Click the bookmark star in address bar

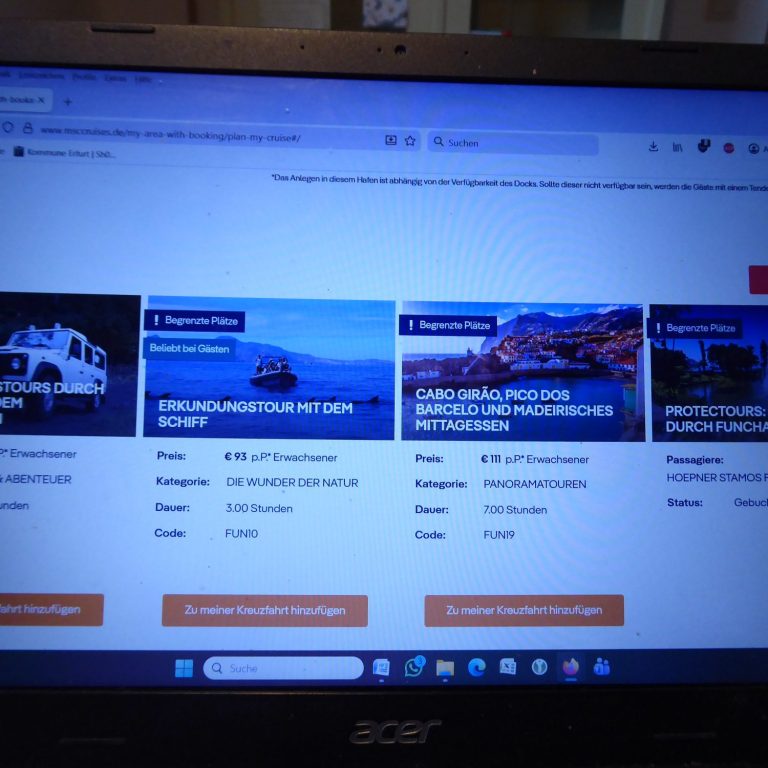point(410,141)
